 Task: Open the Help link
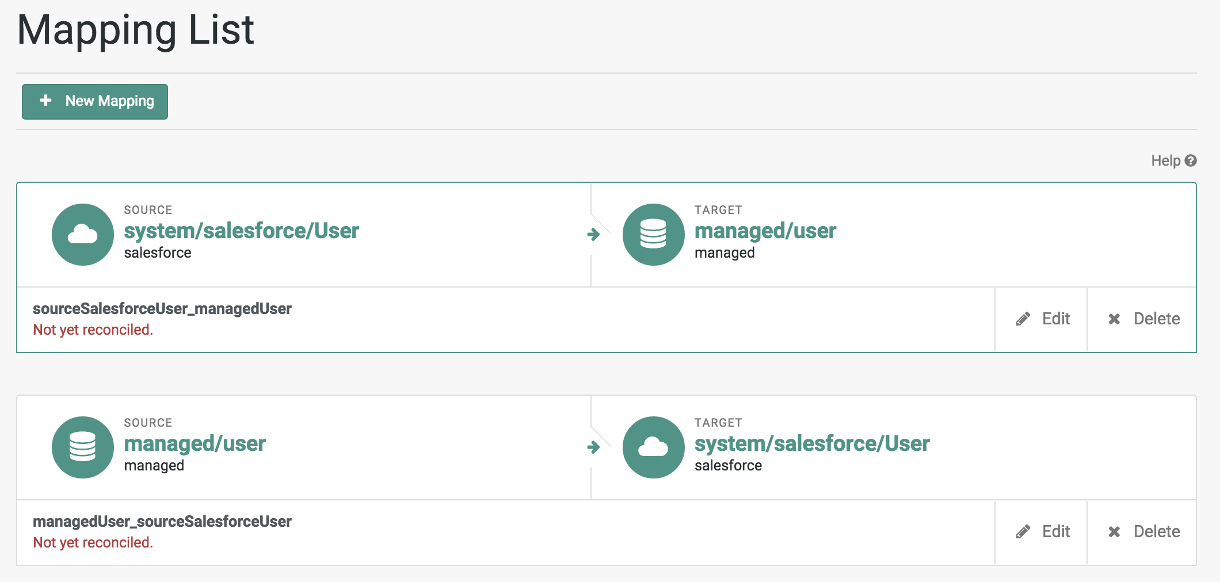(x=1174, y=161)
